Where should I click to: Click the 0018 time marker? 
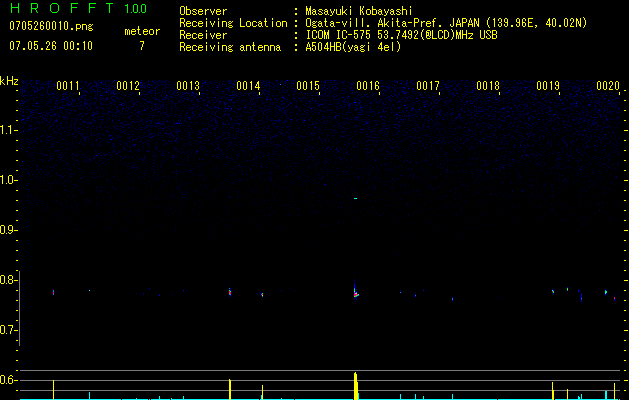(488, 85)
